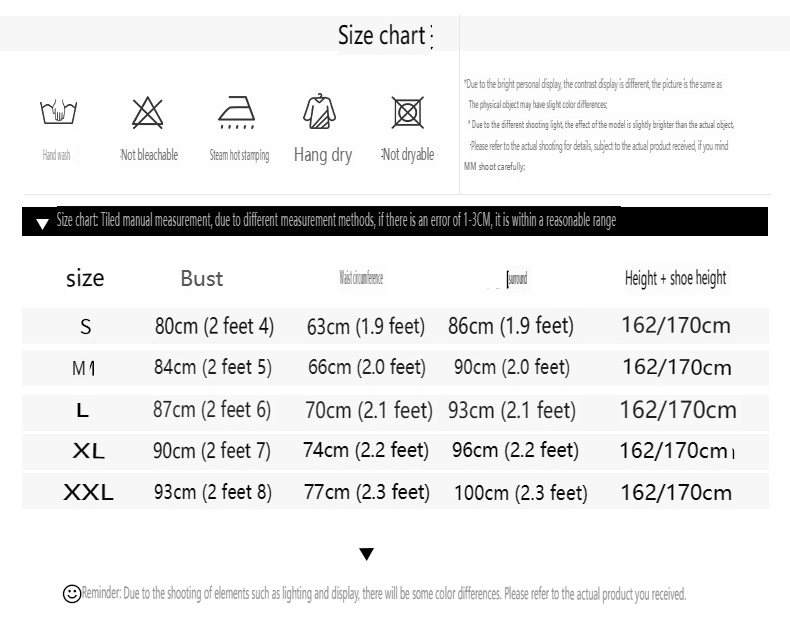The height and width of the screenshot is (630, 790).
Task: Click the white triangle in black bar
Action: [x=42, y=224]
